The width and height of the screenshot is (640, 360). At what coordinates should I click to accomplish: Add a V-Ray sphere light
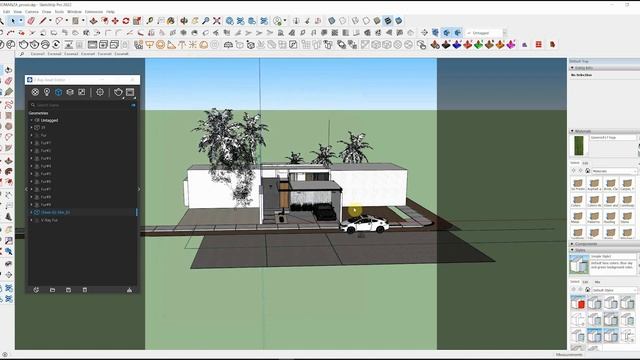tap(160, 44)
